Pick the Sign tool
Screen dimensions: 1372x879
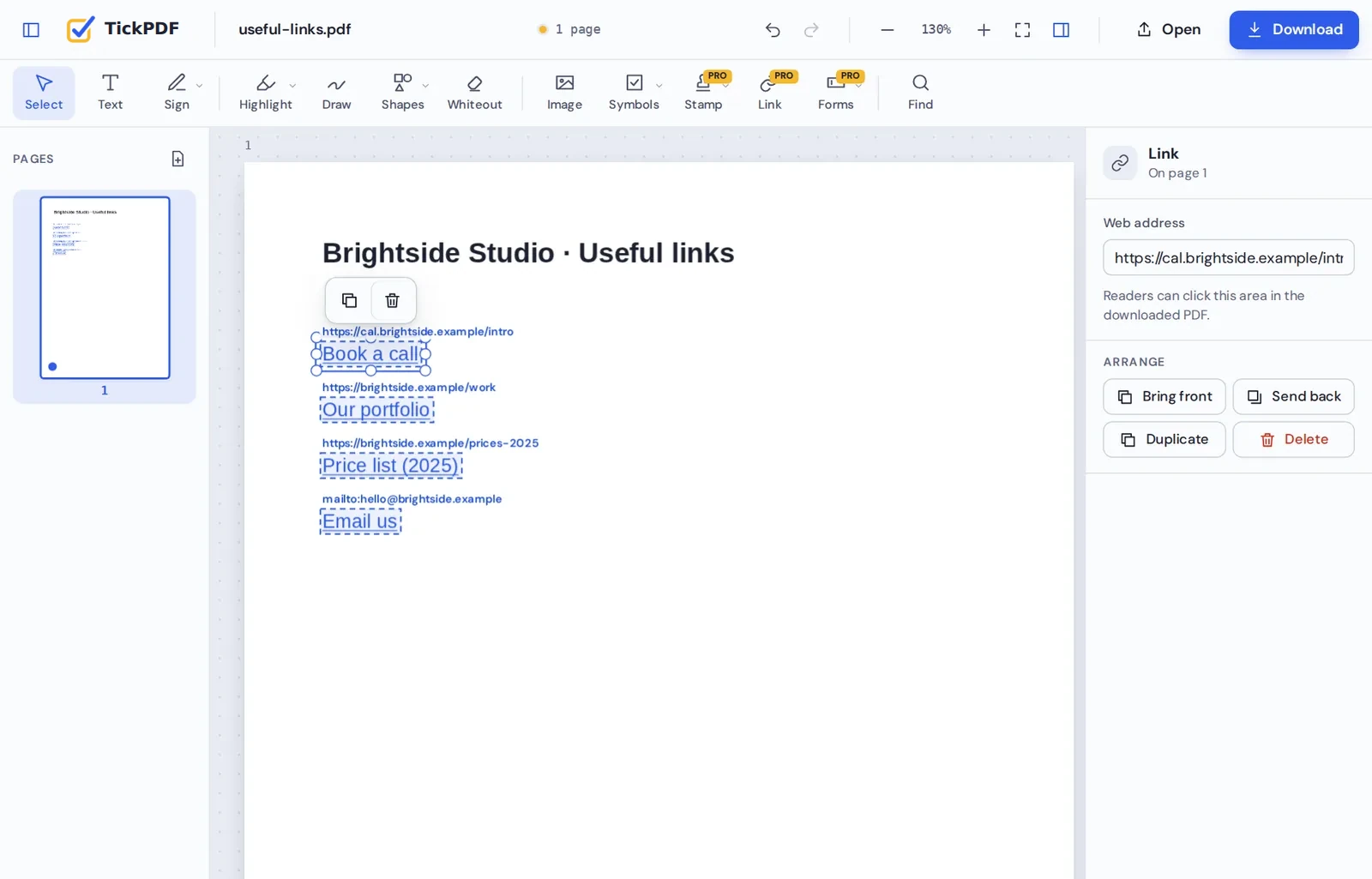pyautogui.click(x=177, y=93)
